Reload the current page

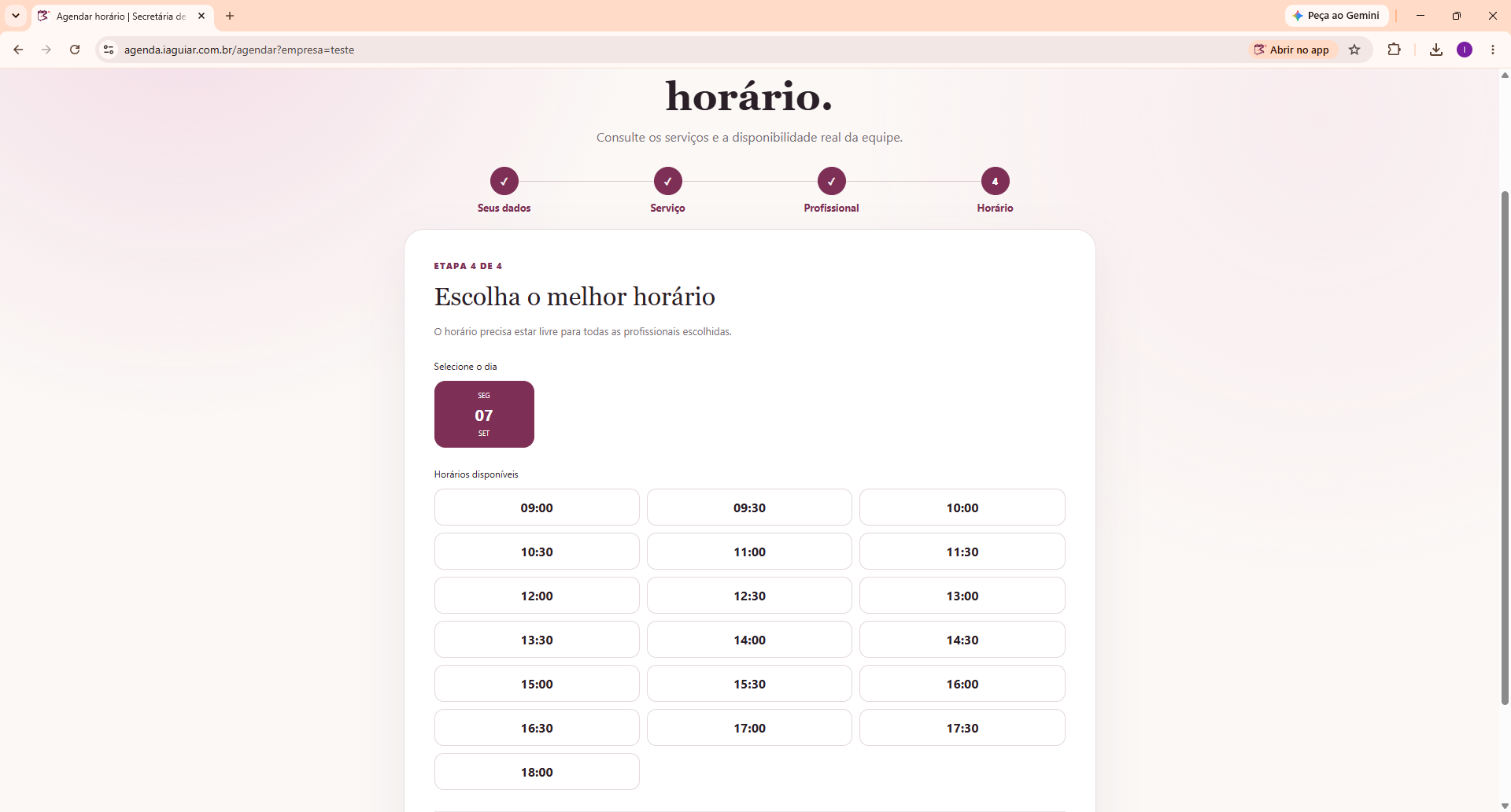coord(75,50)
